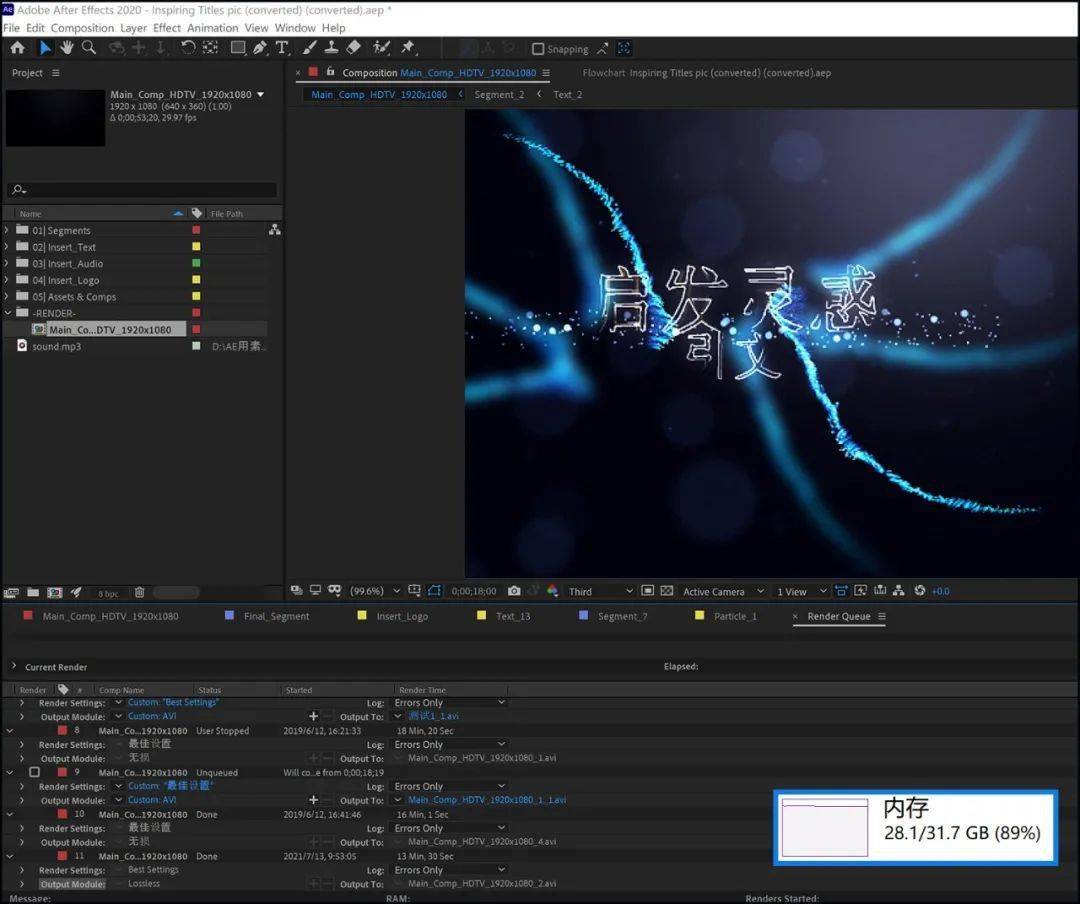Select the Pen tool
The image size is (1080, 904).
point(260,48)
